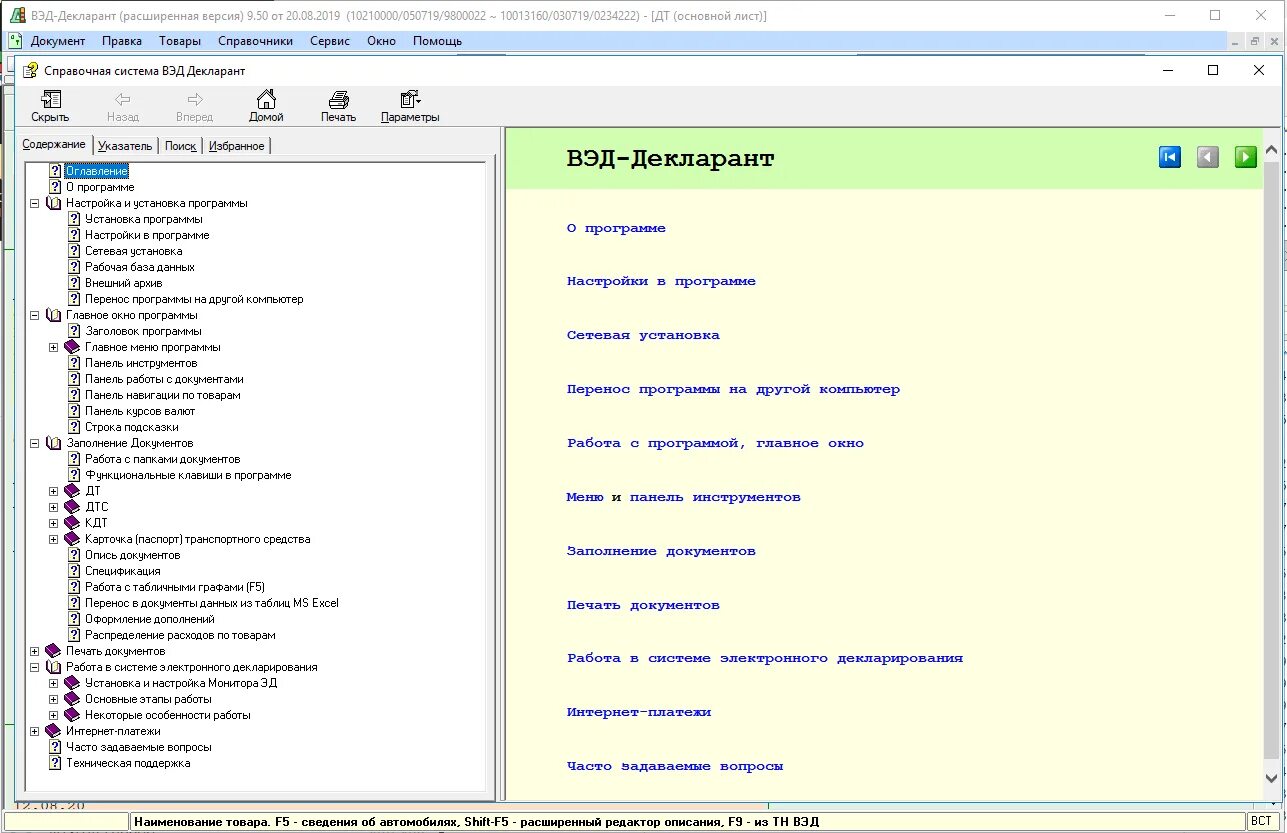The width and height of the screenshot is (1287, 833).
Task: Select Установка программы tree item
Action: 144,219
